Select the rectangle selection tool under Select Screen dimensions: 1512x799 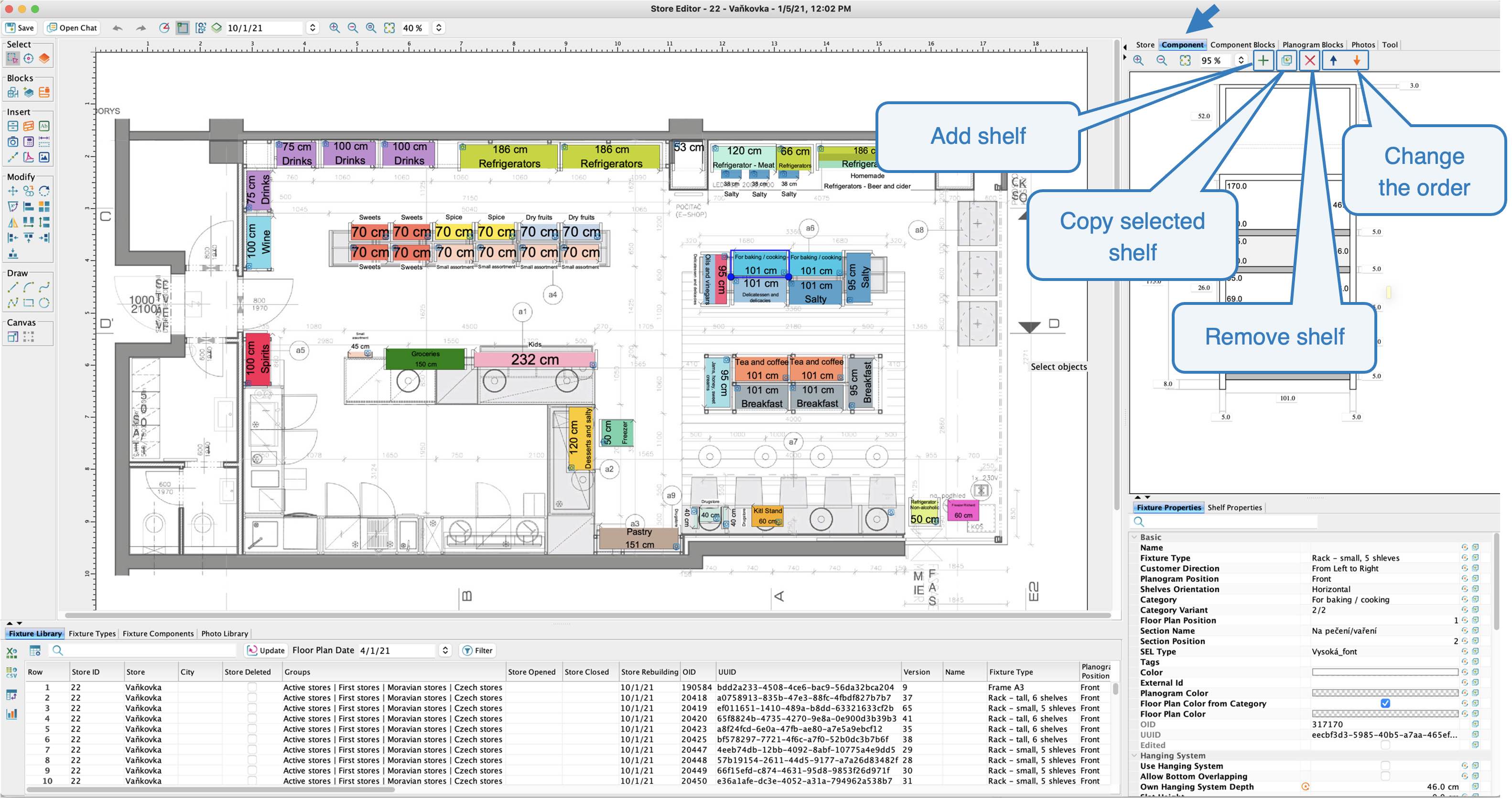pos(12,58)
